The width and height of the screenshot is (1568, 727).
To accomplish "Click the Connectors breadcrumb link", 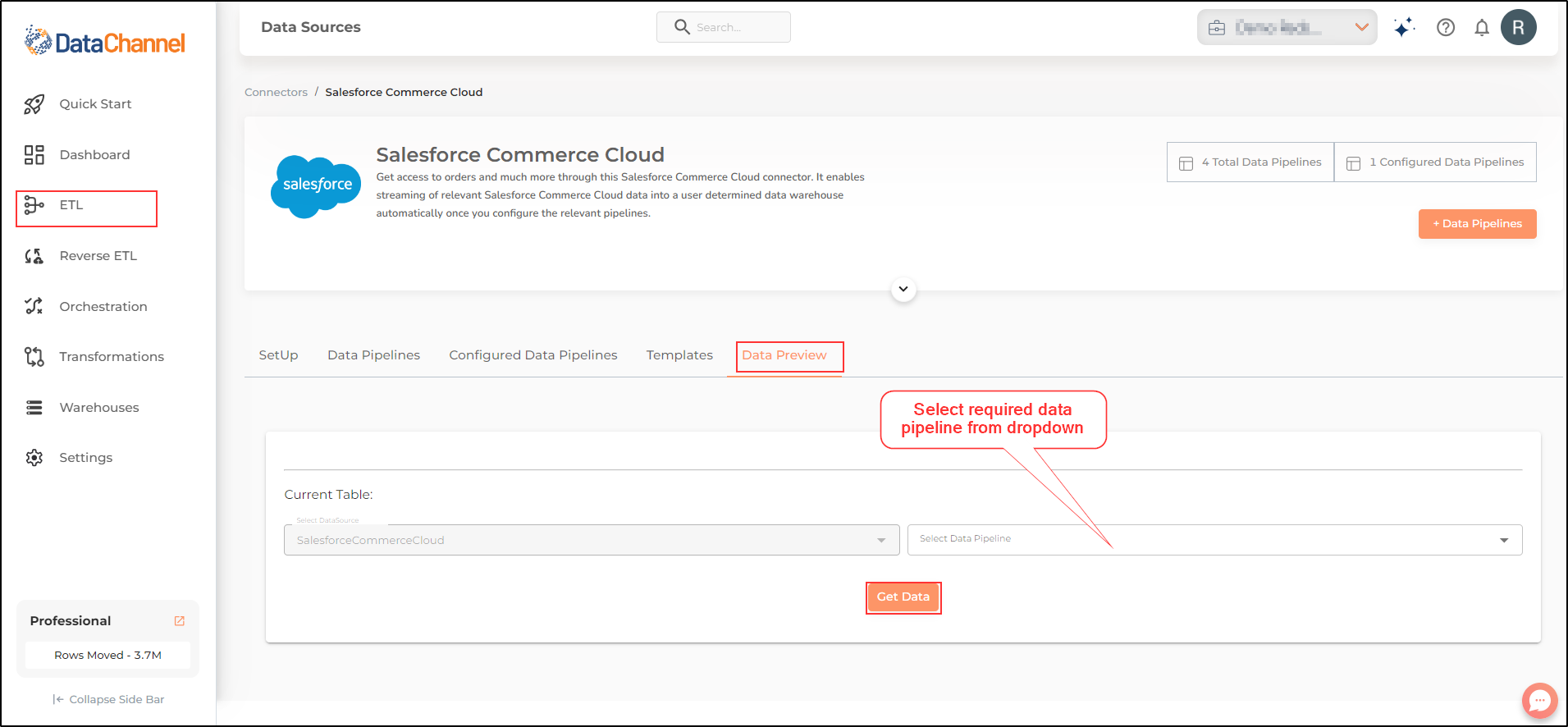I will click(x=276, y=93).
